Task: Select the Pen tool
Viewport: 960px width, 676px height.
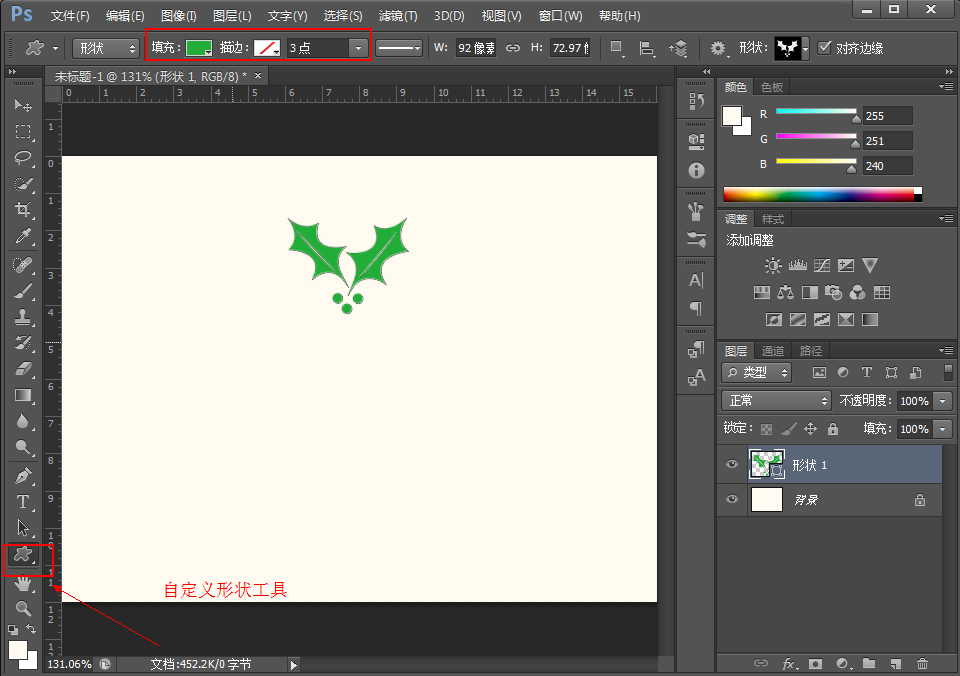Action: pos(23,476)
